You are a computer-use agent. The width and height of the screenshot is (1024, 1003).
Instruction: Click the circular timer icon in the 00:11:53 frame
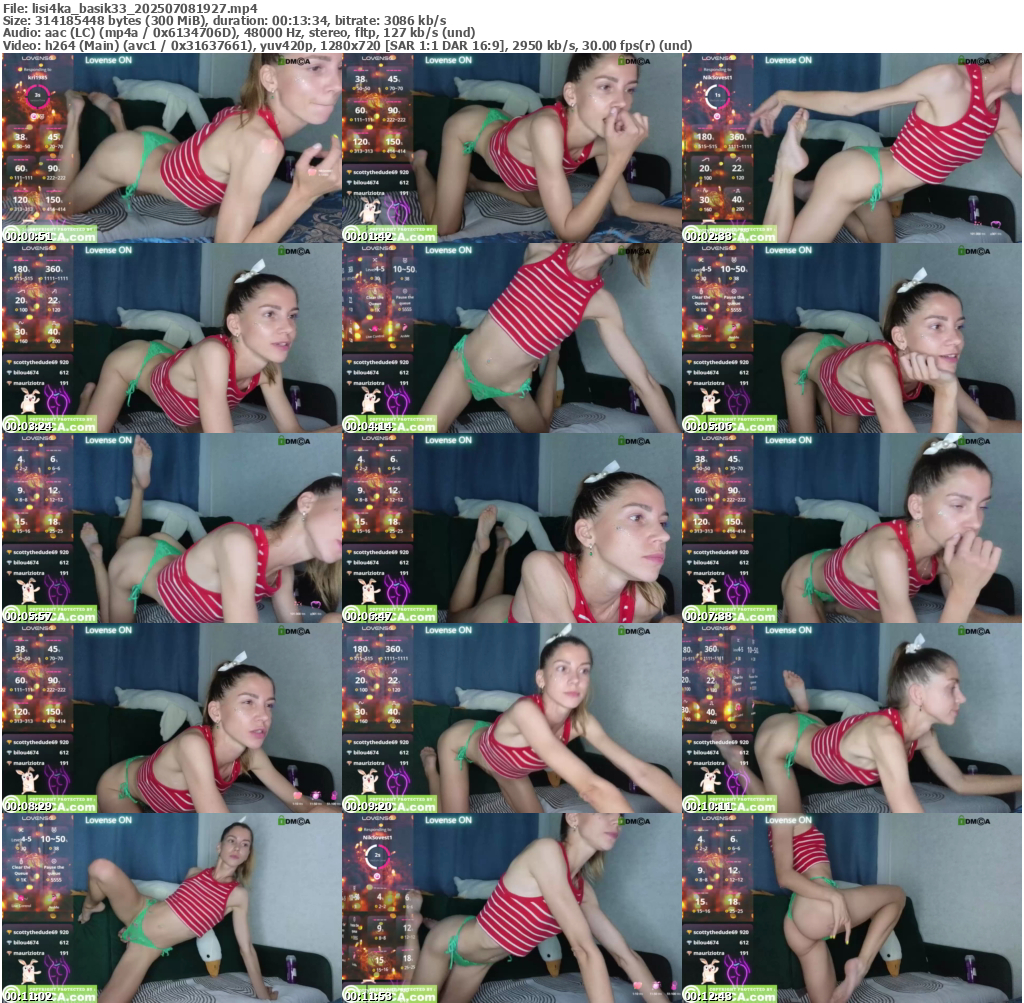(376, 856)
